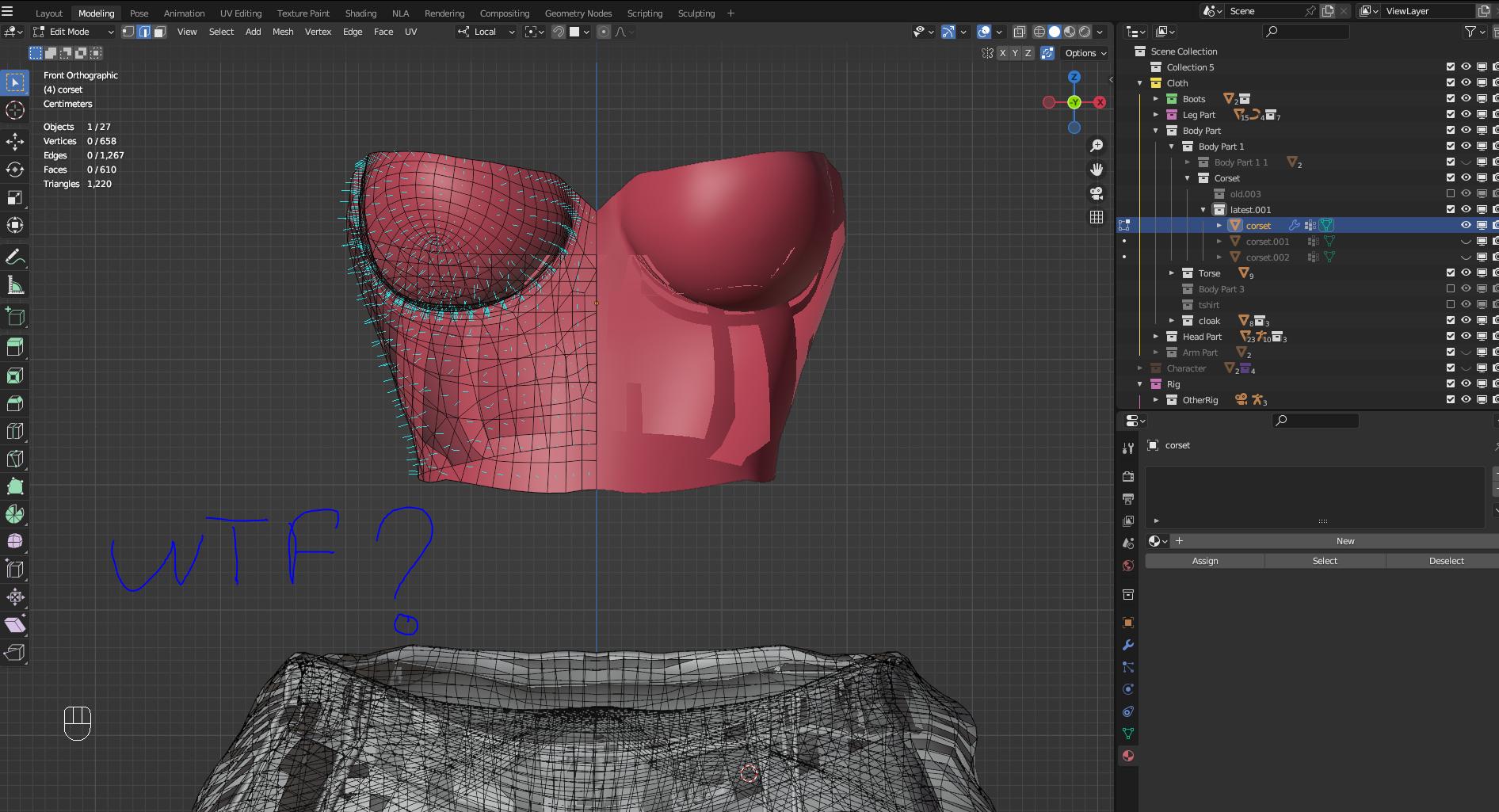Open the Modifier properties wrench tab
This screenshot has height=812, width=1499.
[x=1128, y=645]
